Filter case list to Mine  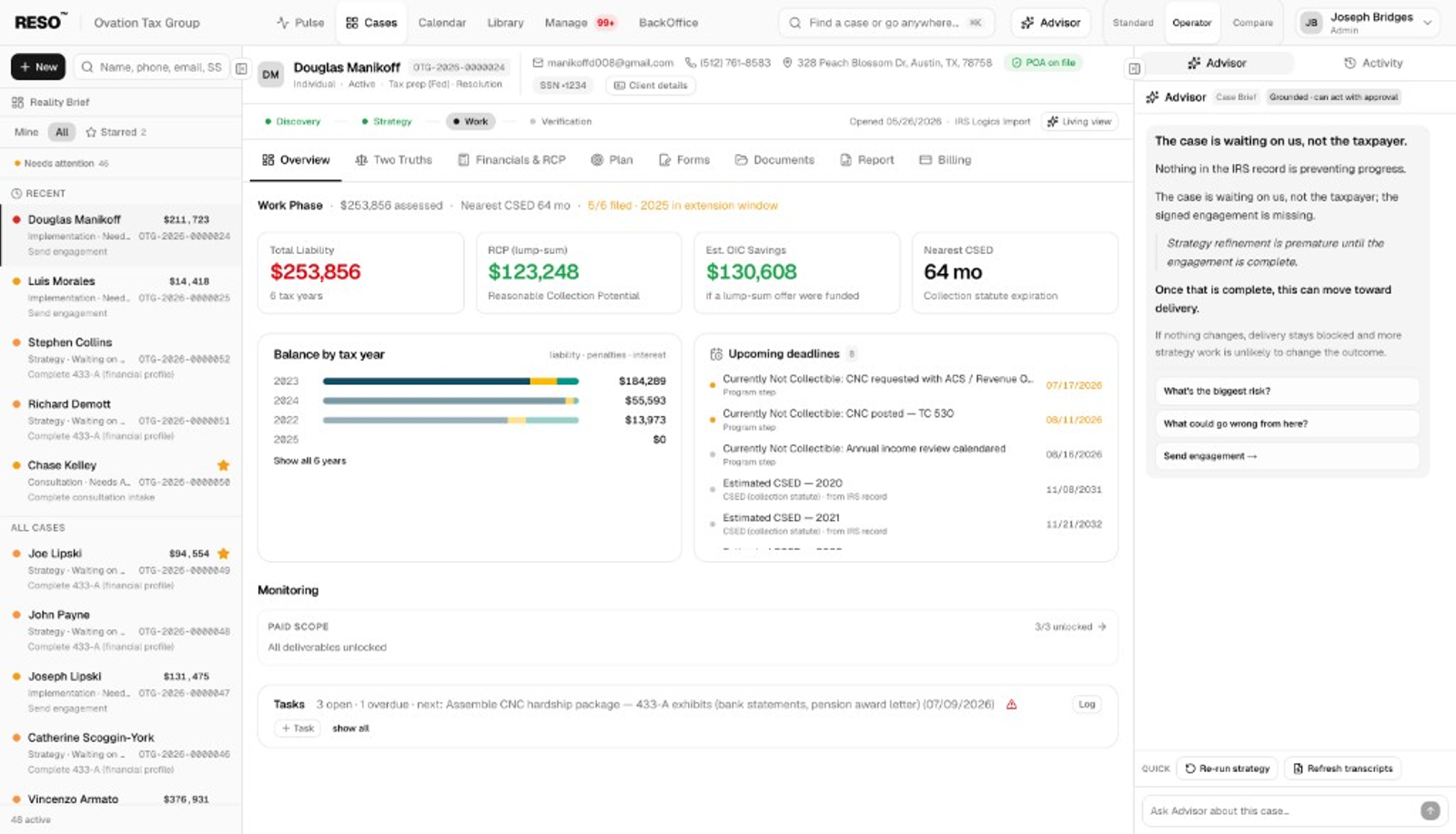click(x=26, y=132)
